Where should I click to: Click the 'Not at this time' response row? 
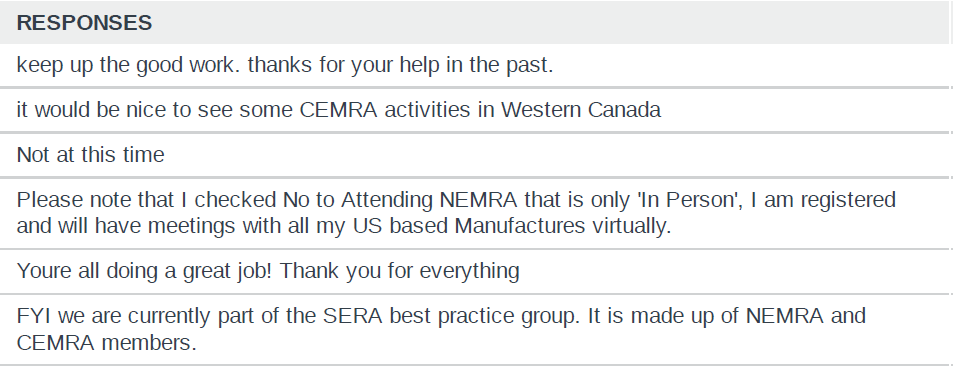click(474, 155)
